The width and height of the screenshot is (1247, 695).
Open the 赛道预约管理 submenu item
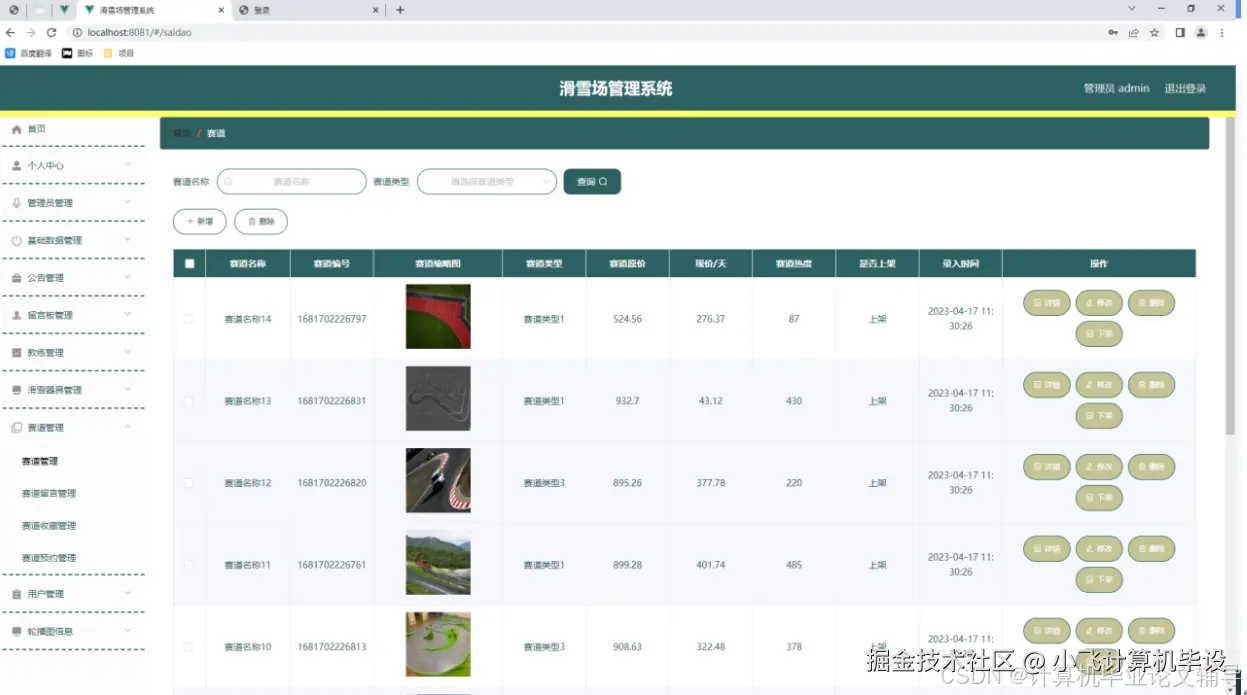pyautogui.click(x=49, y=558)
